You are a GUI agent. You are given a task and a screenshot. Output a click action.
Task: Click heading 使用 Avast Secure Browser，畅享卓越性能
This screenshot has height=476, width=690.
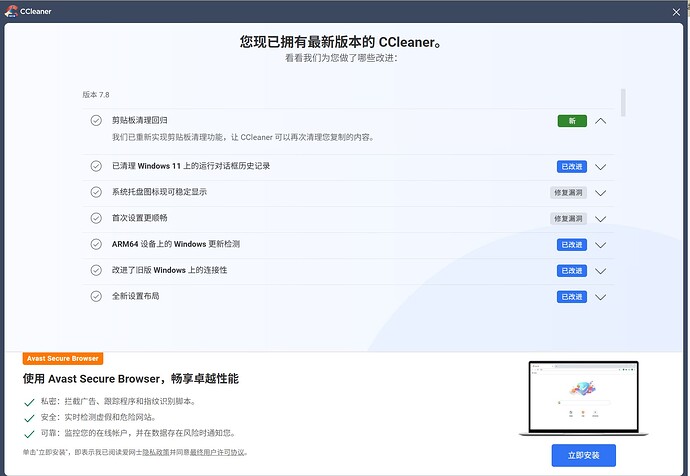point(131,379)
